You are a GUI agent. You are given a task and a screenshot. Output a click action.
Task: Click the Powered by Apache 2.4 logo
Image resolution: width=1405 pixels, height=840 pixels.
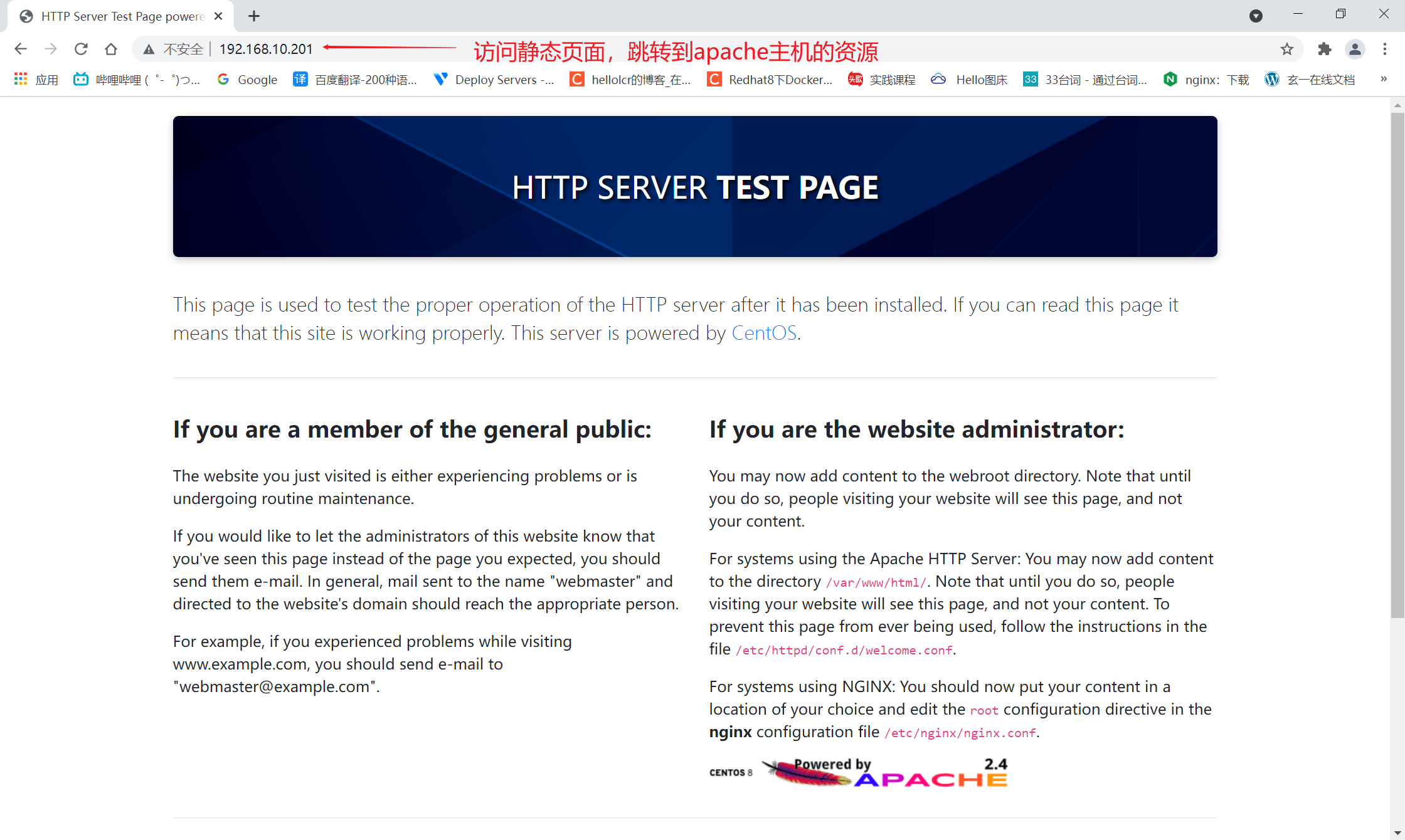pyautogui.click(x=885, y=773)
